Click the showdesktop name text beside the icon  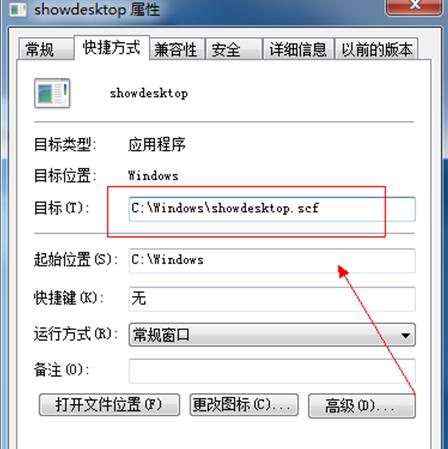149,93
